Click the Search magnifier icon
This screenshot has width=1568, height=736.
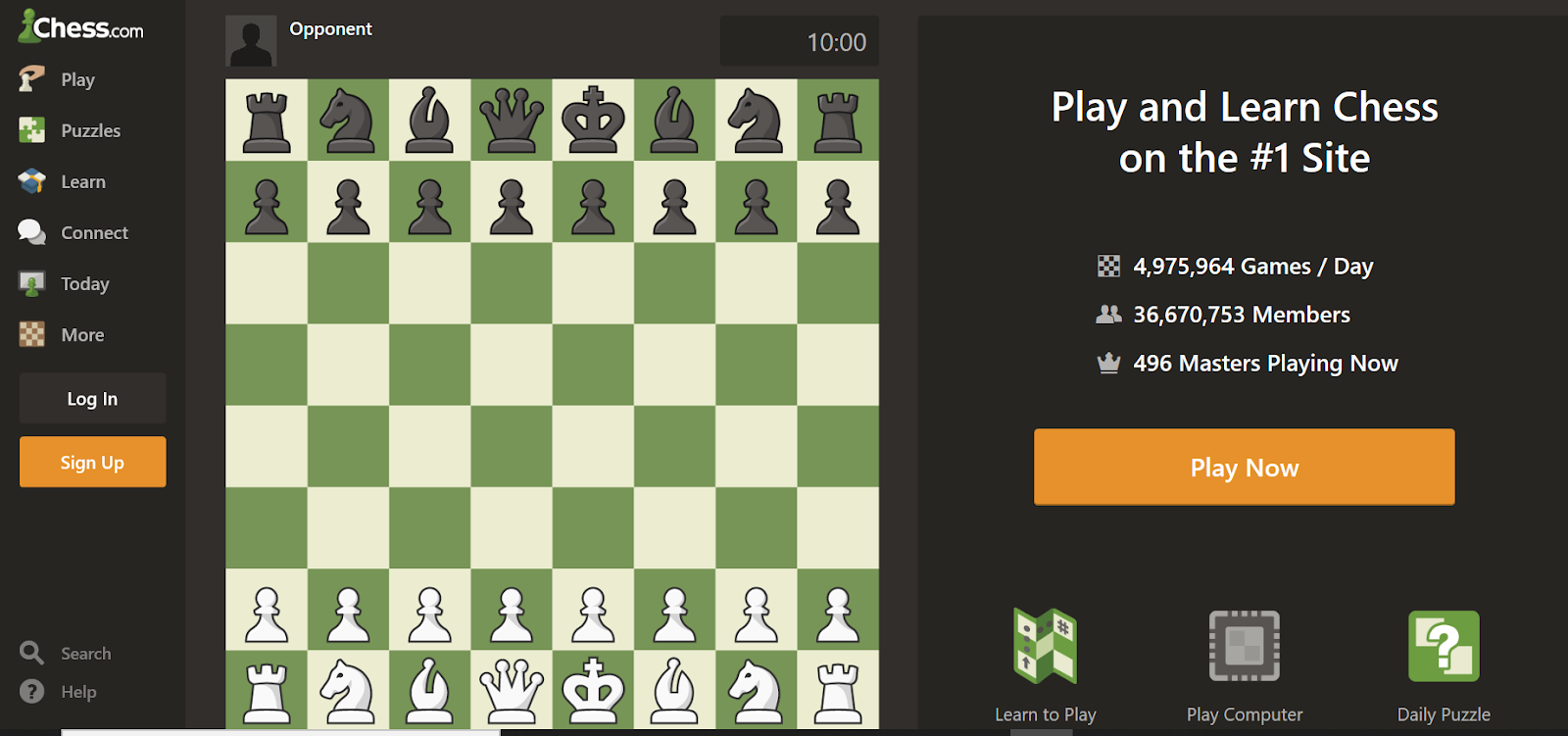[x=31, y=653]
